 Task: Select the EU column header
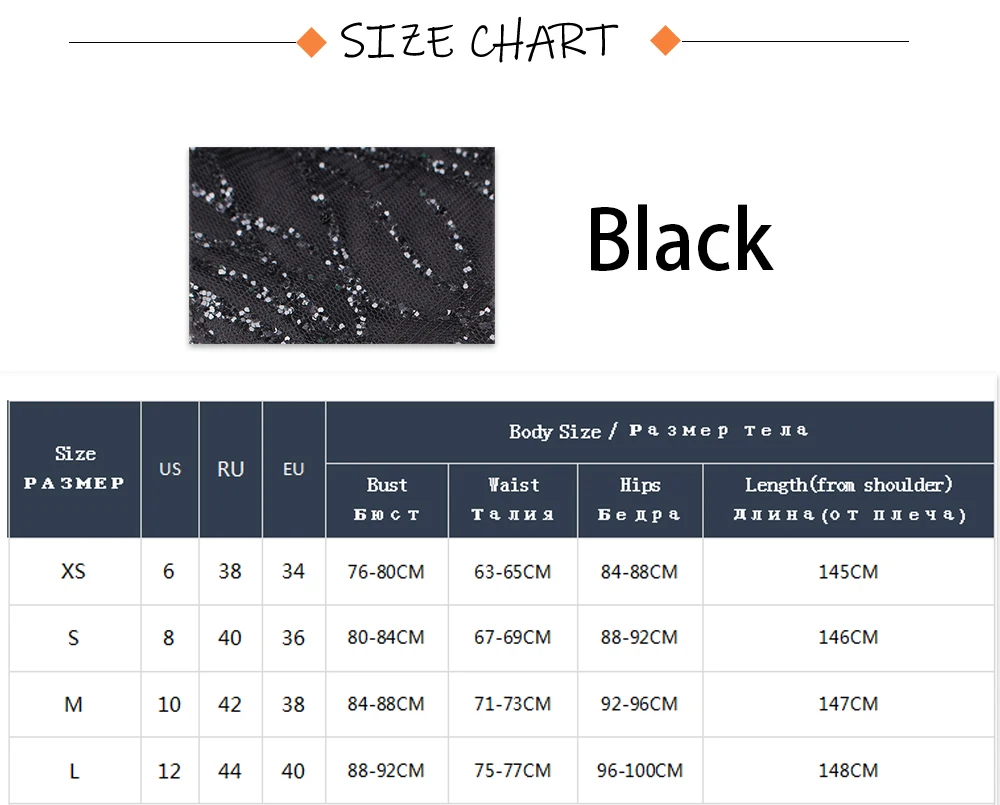pos(293,468)
